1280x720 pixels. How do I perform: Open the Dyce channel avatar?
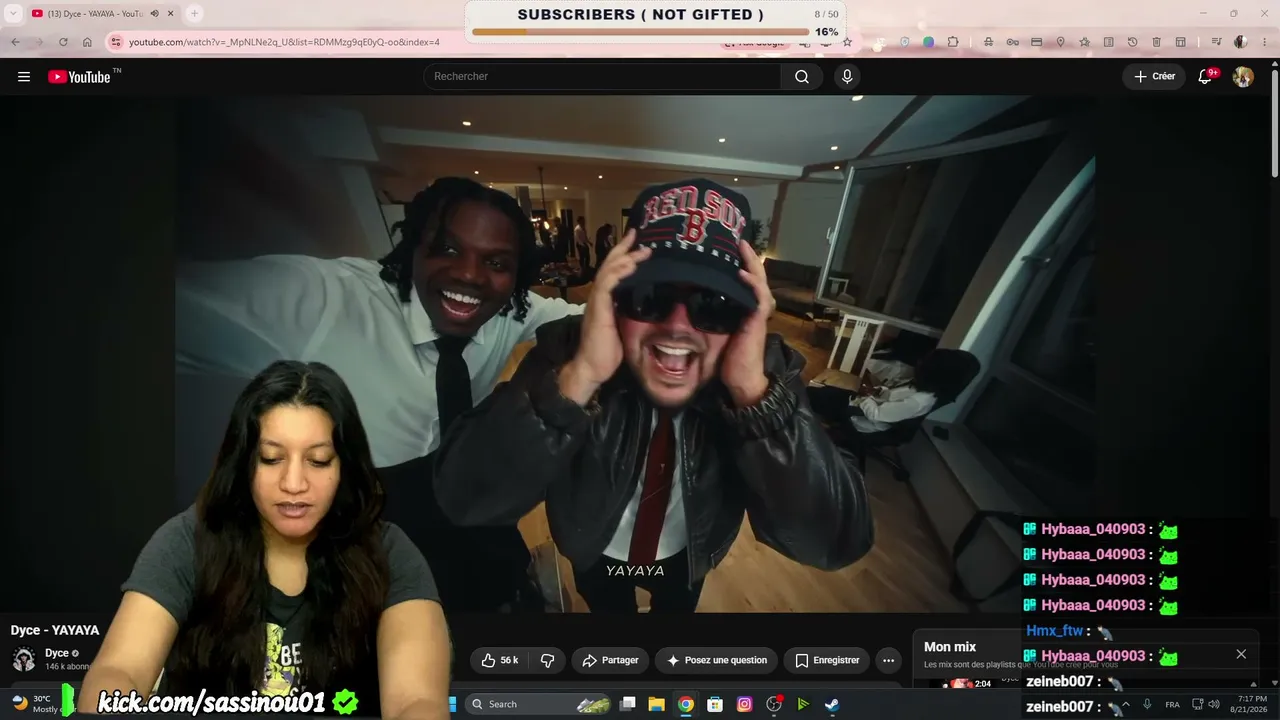tap(24, 659)
